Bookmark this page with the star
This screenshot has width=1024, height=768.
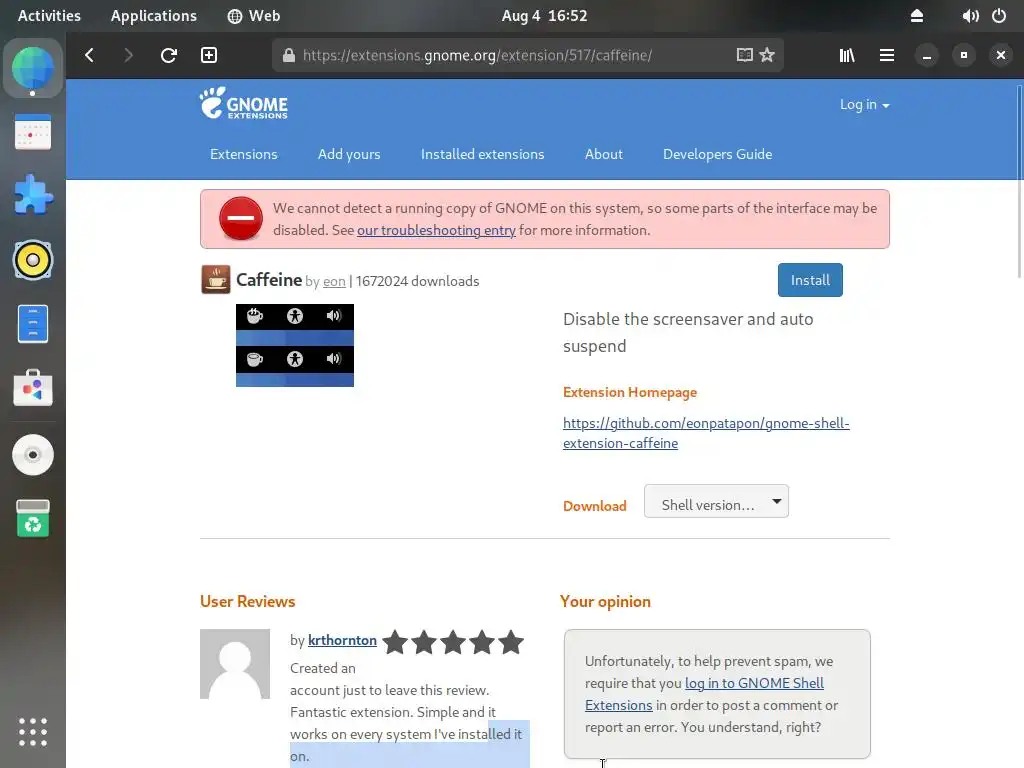[767, 56]
